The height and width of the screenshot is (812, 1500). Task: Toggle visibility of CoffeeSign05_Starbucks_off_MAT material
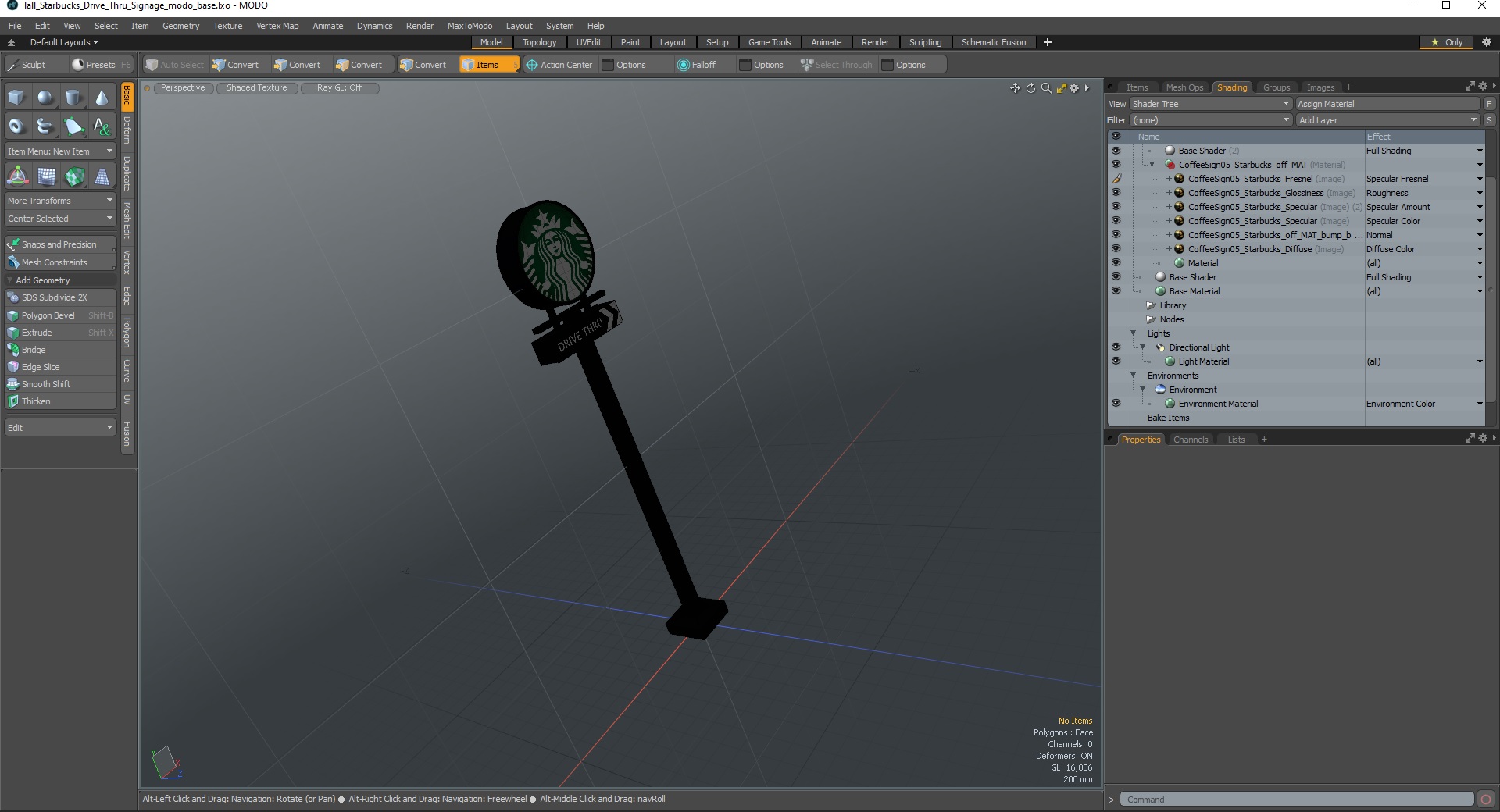(x=1116, y=165)
